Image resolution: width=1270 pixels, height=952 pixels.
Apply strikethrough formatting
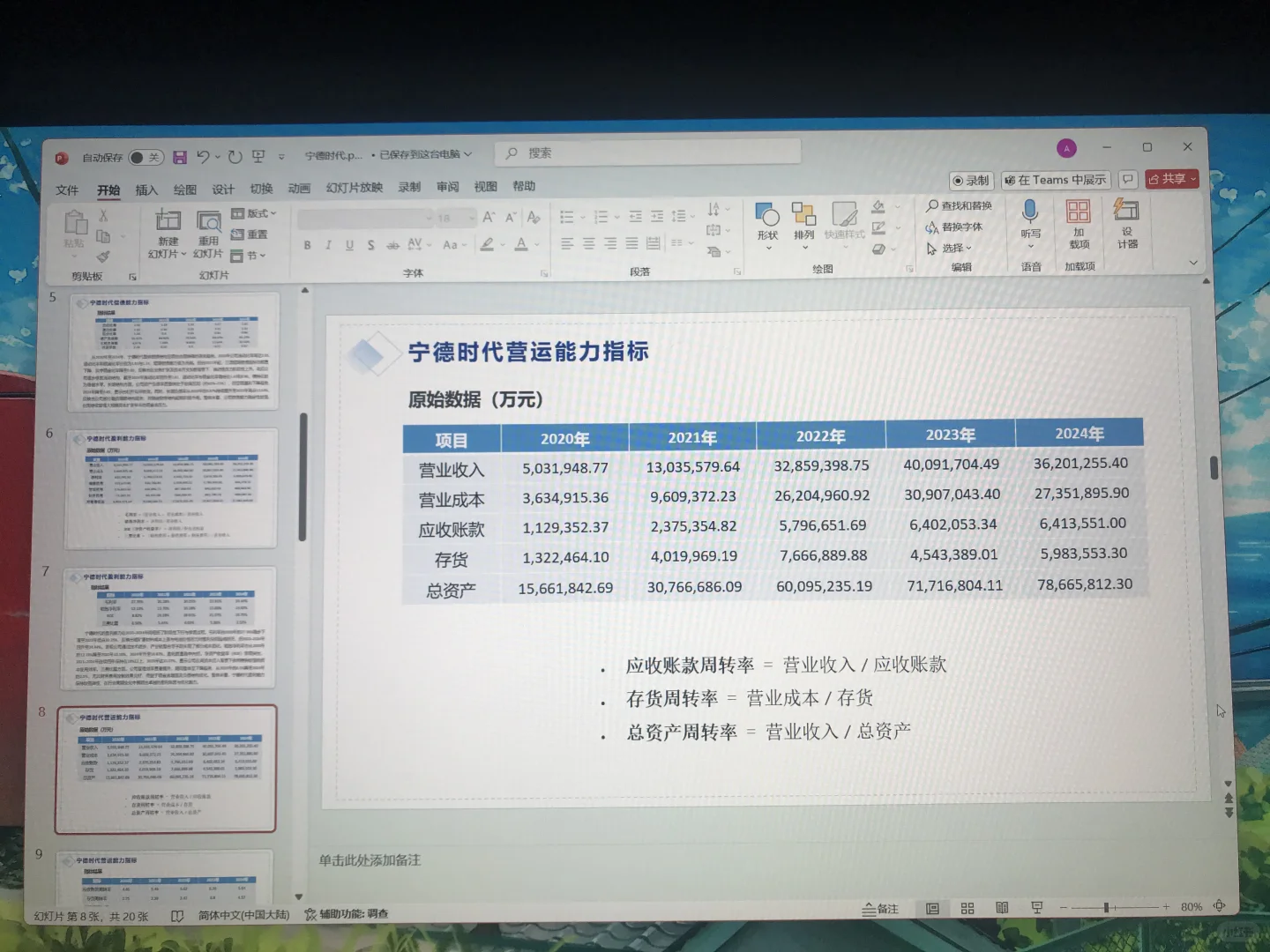tap(392, 245)
